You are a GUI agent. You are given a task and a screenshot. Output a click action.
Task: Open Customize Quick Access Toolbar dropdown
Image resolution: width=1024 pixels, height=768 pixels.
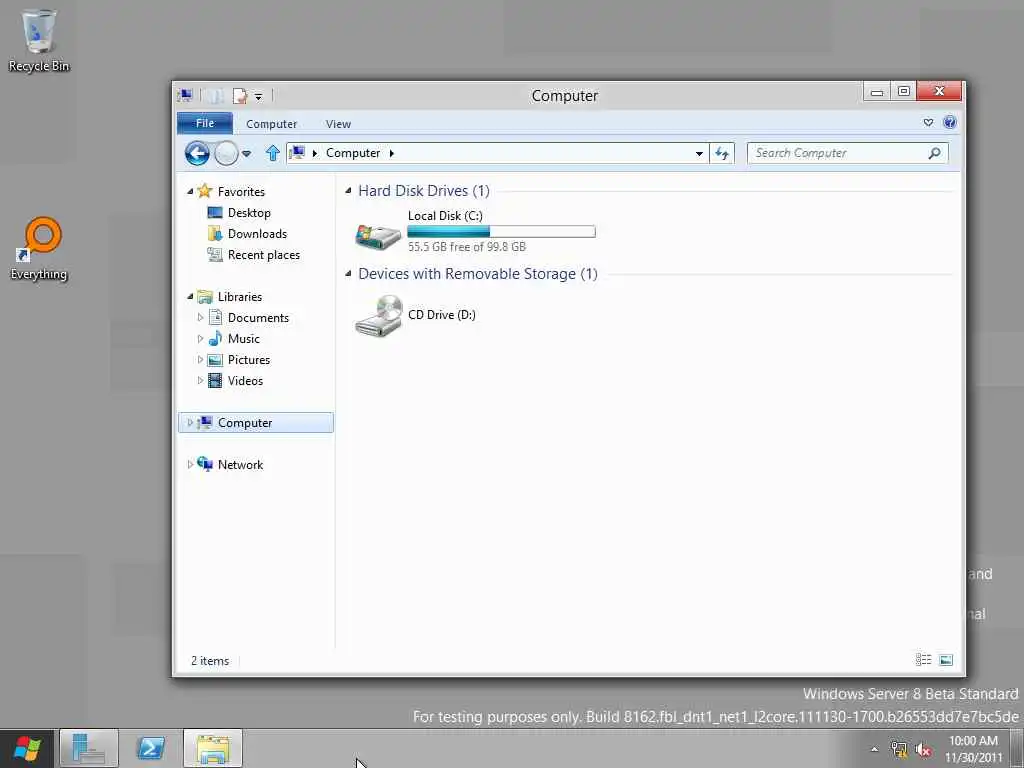point(259,97)
